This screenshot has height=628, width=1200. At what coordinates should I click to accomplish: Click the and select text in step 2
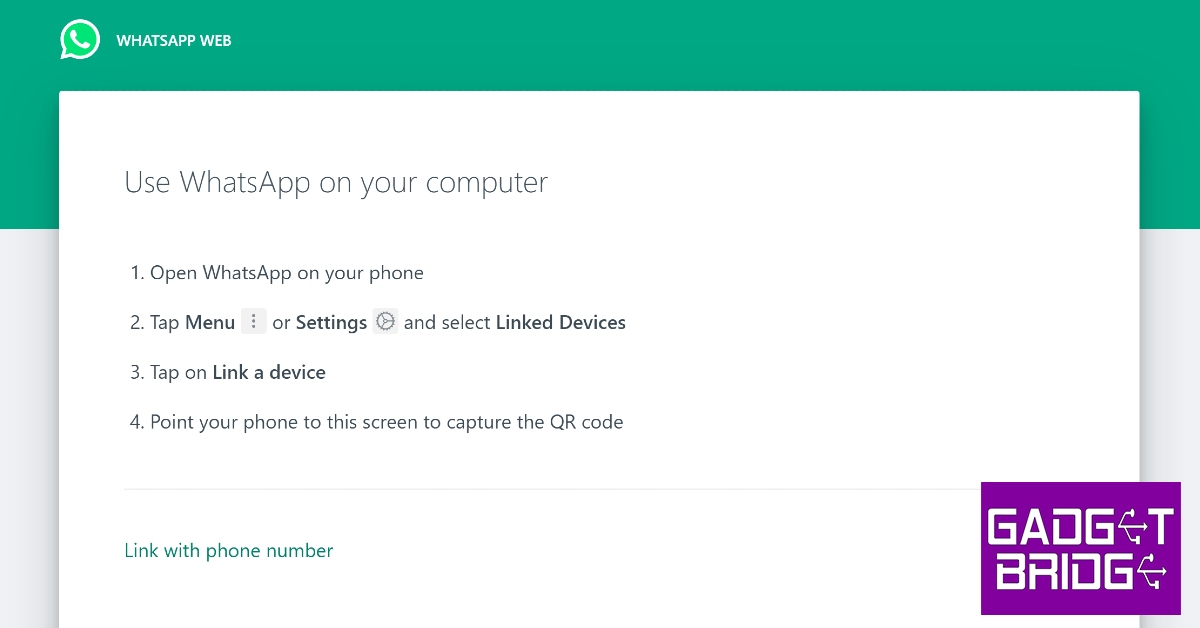(x=447, y=323)
